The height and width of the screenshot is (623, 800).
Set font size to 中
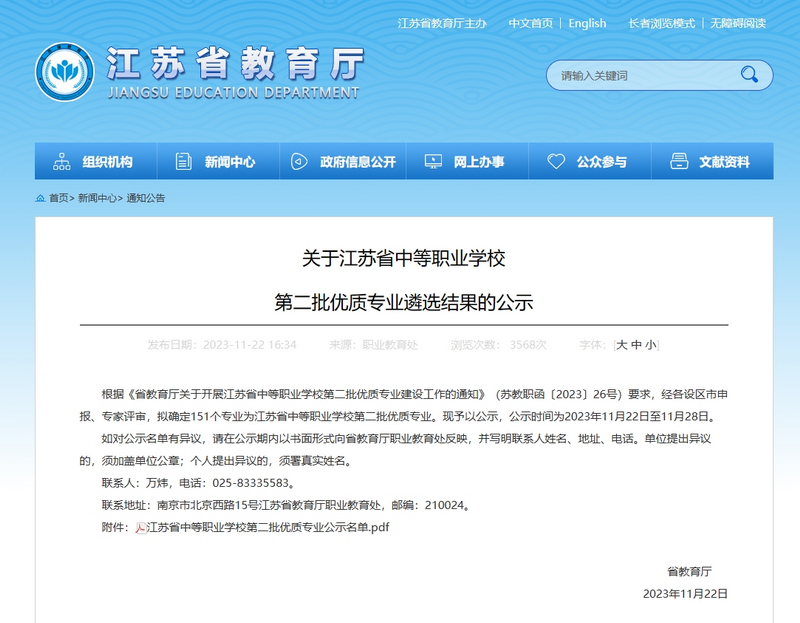(636, 343)
